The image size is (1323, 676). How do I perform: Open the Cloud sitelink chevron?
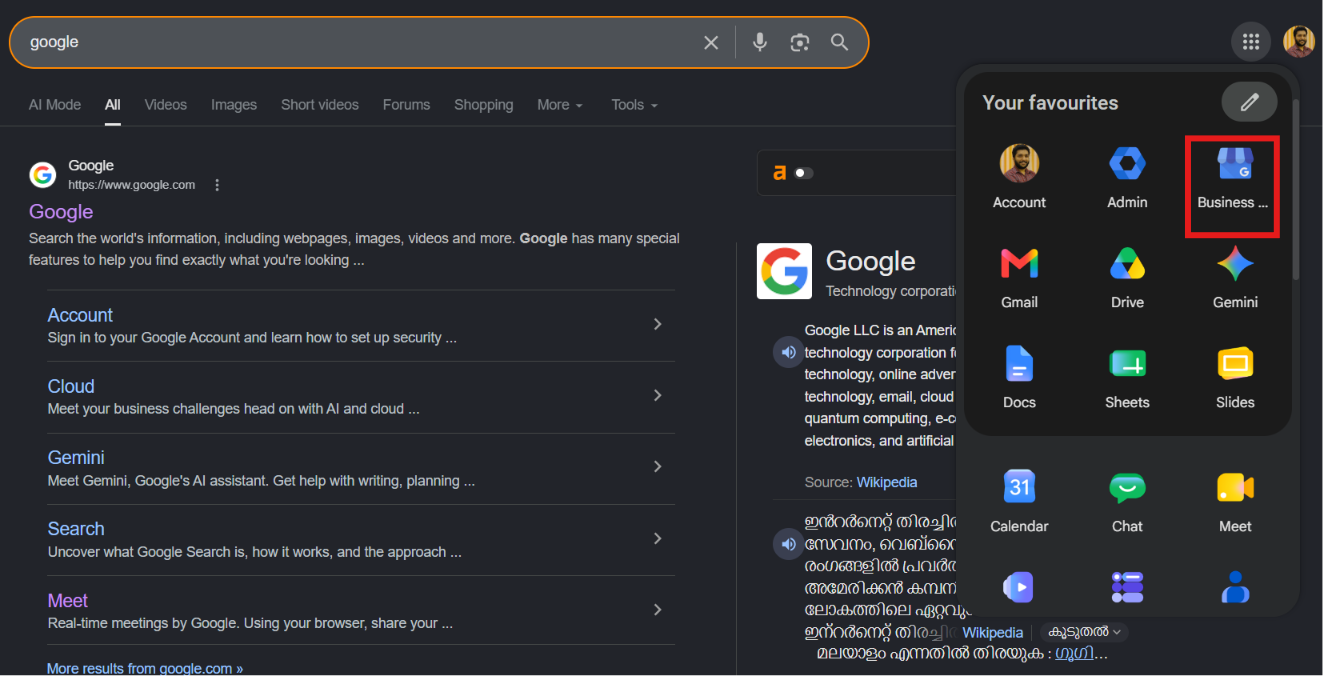657,395
